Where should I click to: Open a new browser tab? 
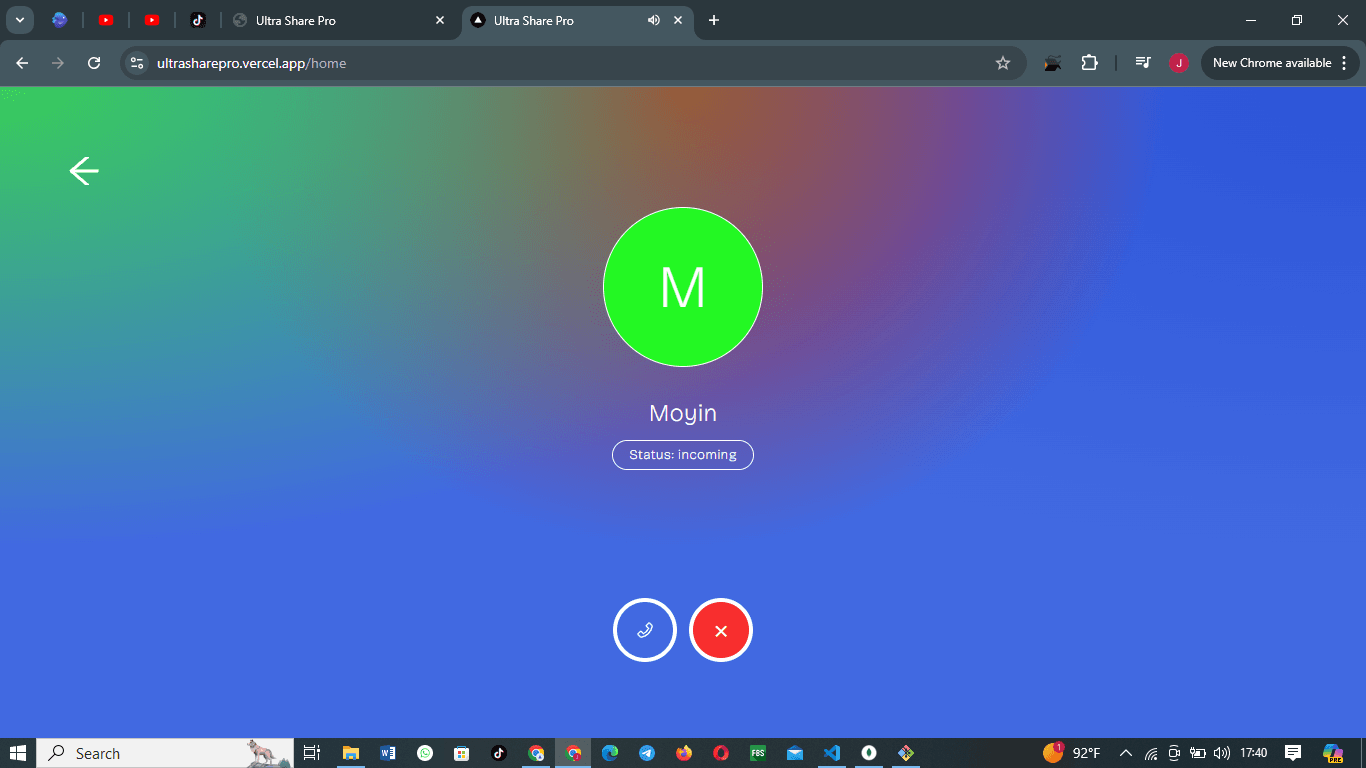tap(713, 20)
